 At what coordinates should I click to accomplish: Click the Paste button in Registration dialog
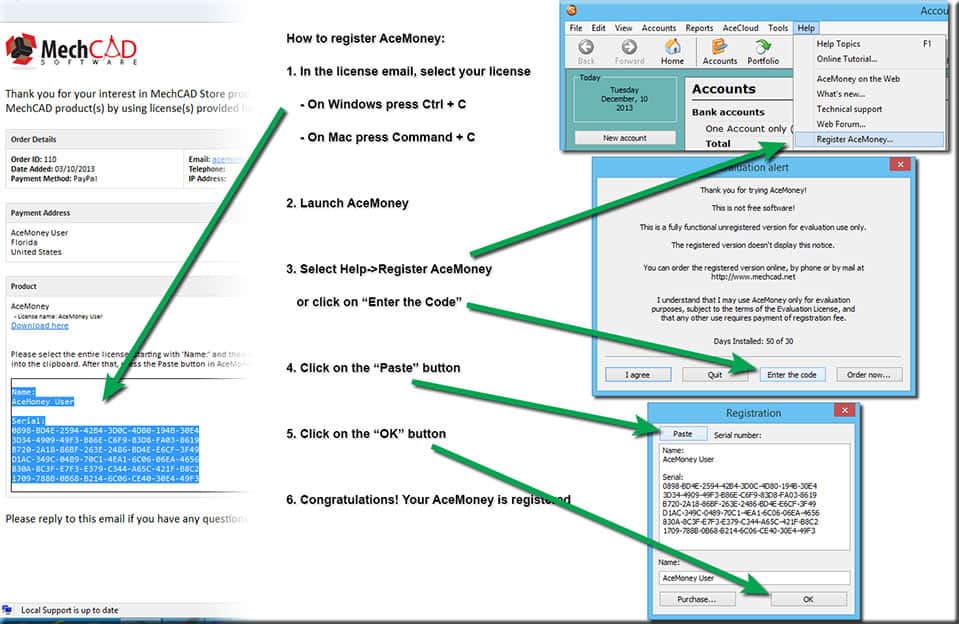click(683, 434)
